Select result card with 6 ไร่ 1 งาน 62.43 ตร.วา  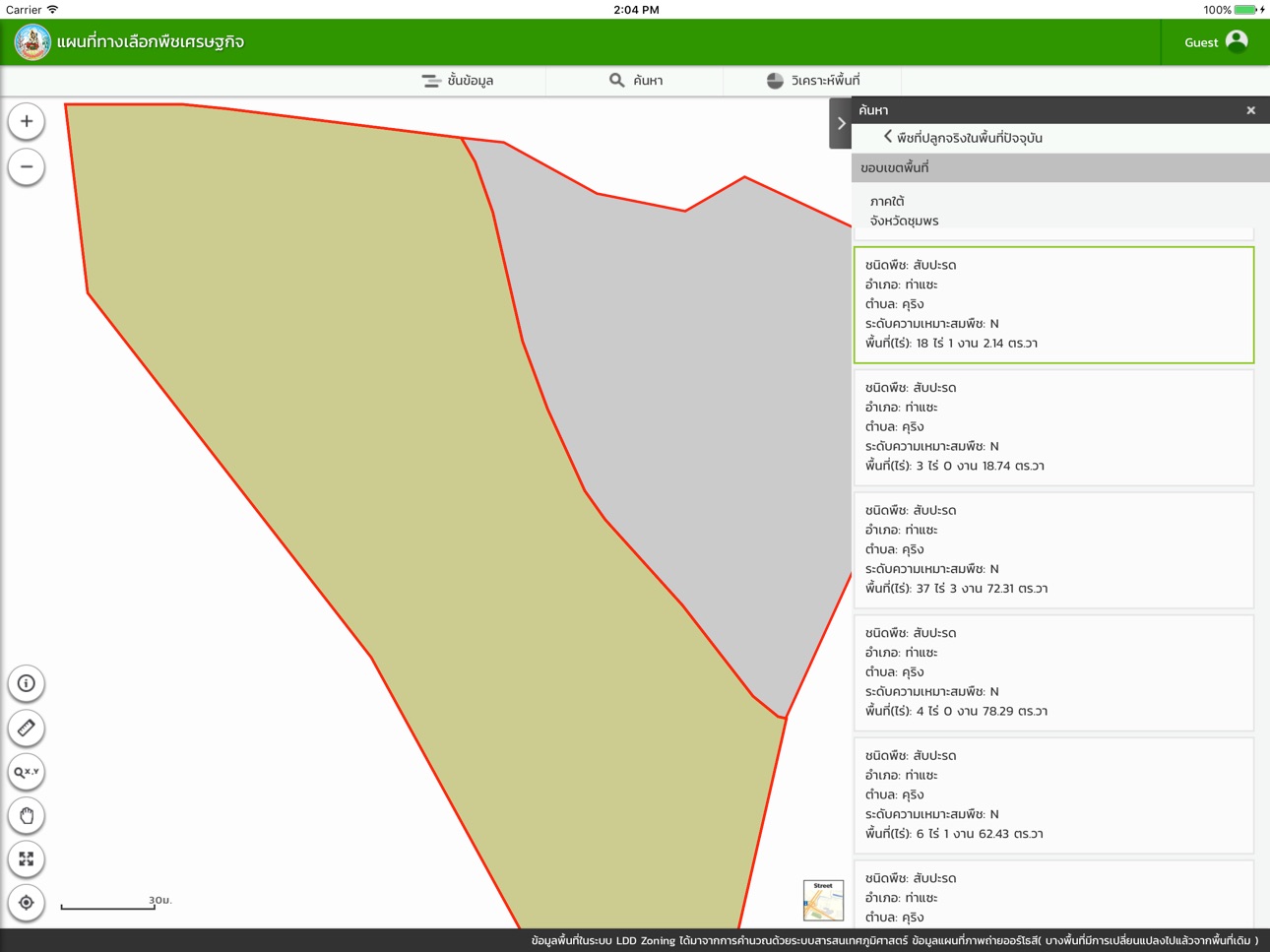tap(1053, 795)
